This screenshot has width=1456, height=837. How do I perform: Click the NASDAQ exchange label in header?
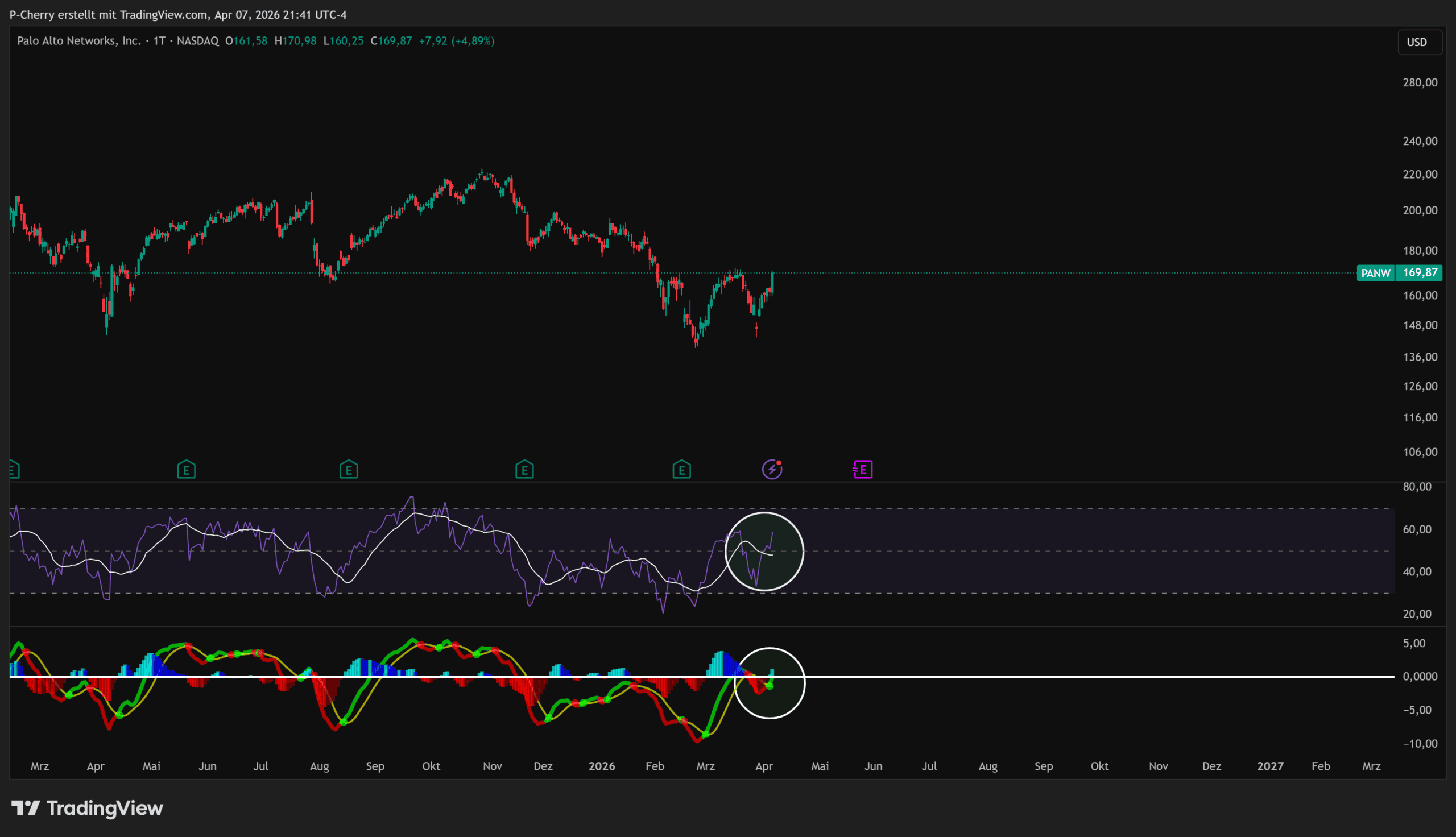(x=197, y=41)
